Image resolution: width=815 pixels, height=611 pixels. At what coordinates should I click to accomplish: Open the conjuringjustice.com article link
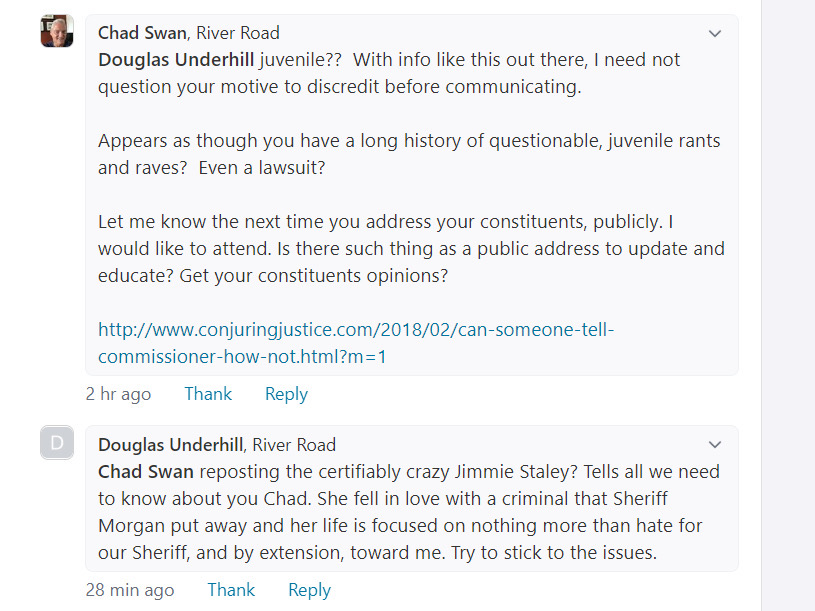point(355,342)
